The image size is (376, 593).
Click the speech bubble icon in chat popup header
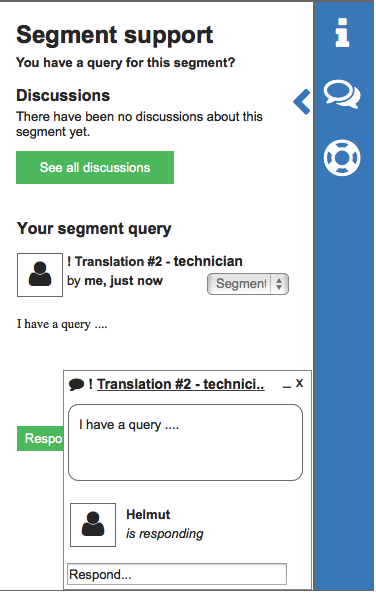[x=76, y=385]
